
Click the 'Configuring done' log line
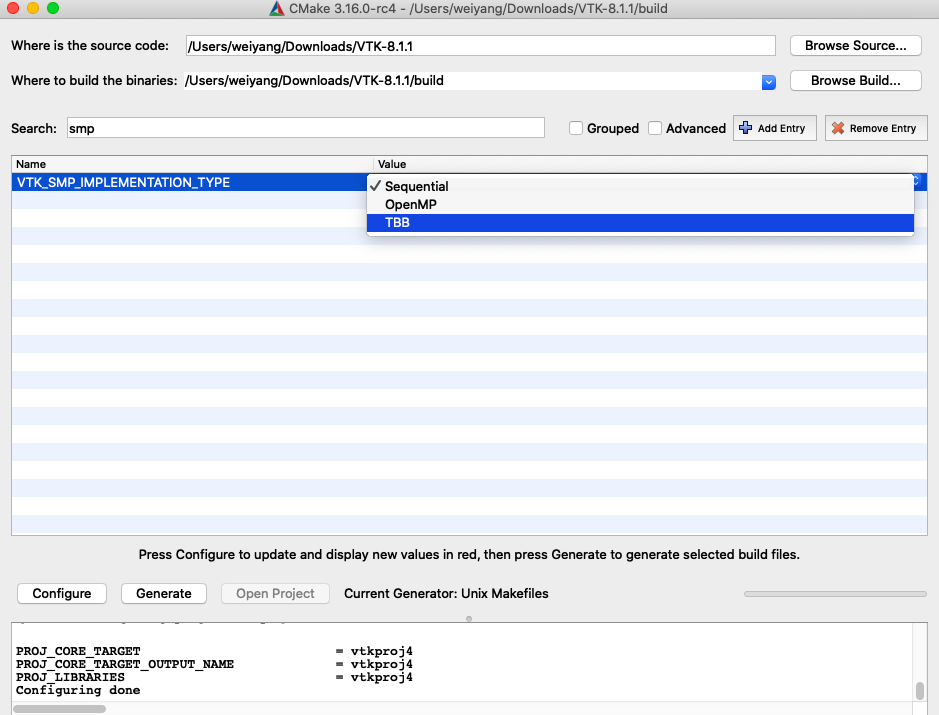pos(78,690)
